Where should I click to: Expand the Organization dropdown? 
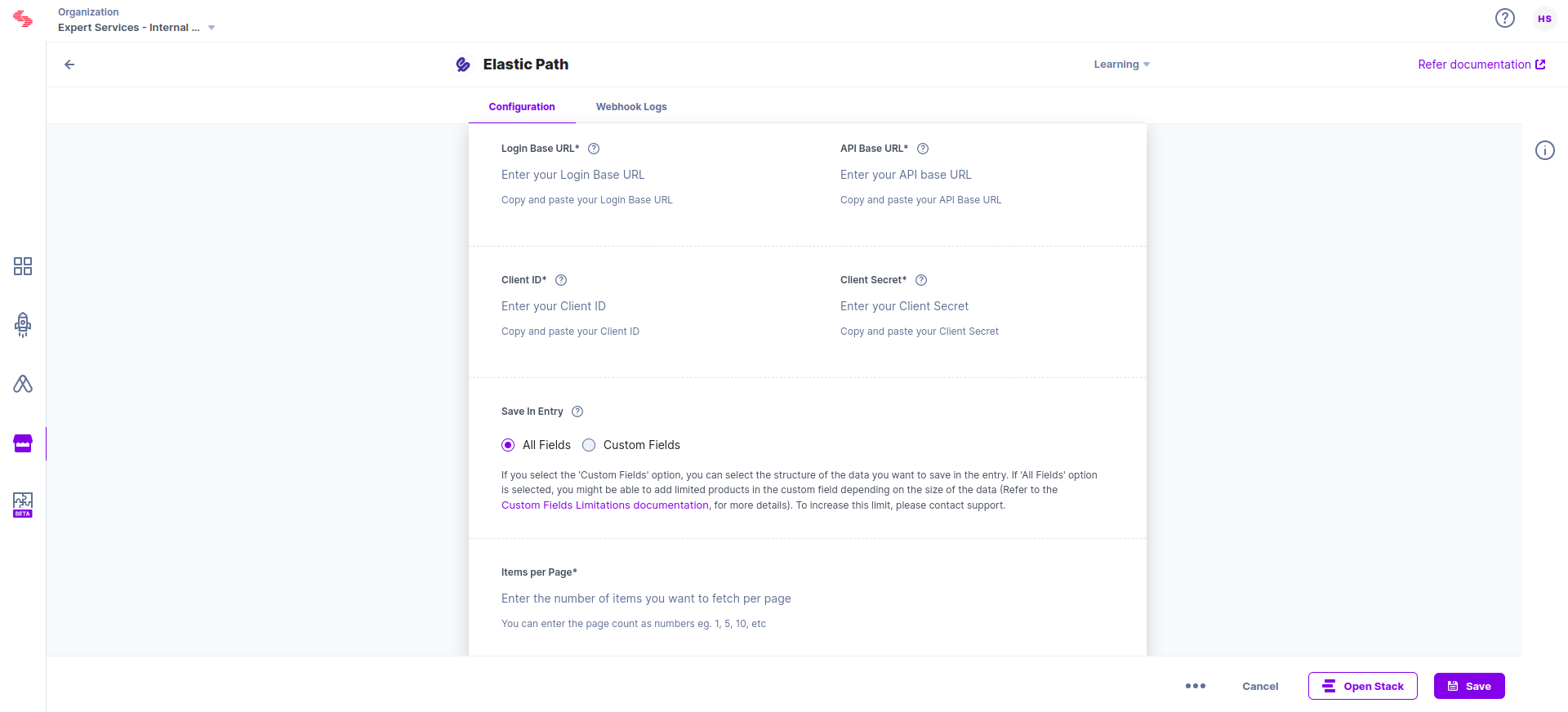(x=136, y=28)
